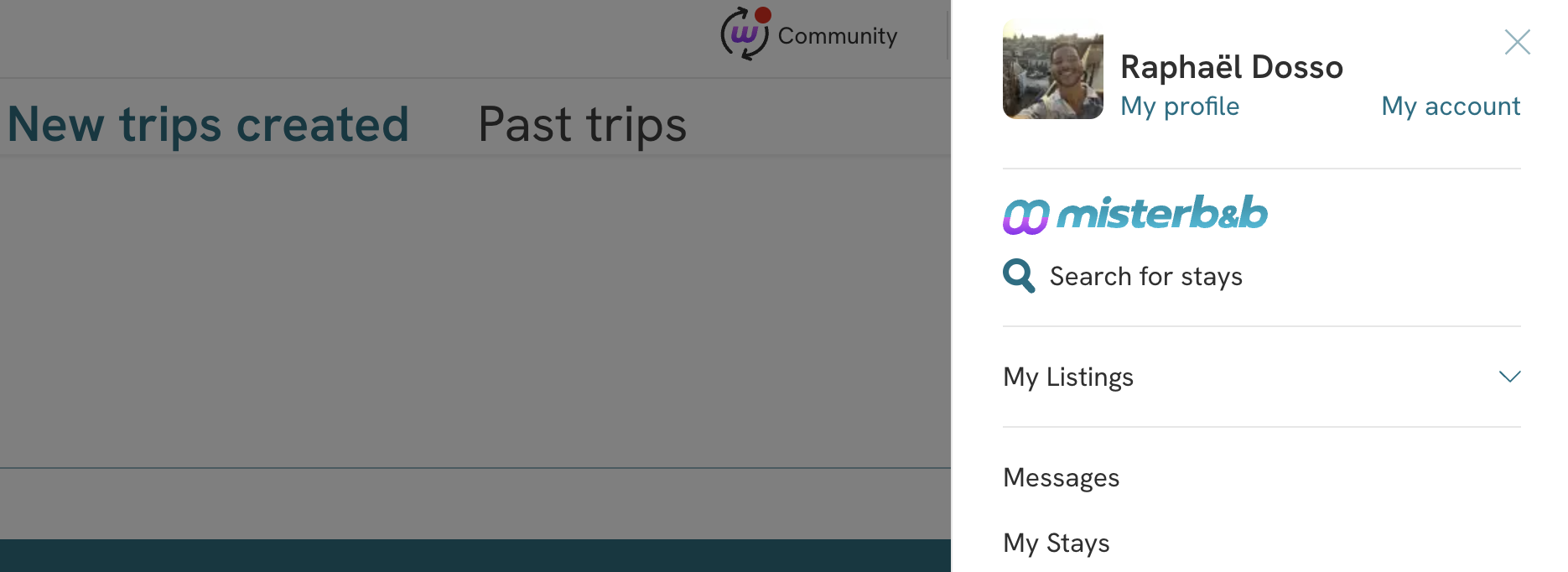Click the Raphaël Dosso name heading

point(1231,67)
